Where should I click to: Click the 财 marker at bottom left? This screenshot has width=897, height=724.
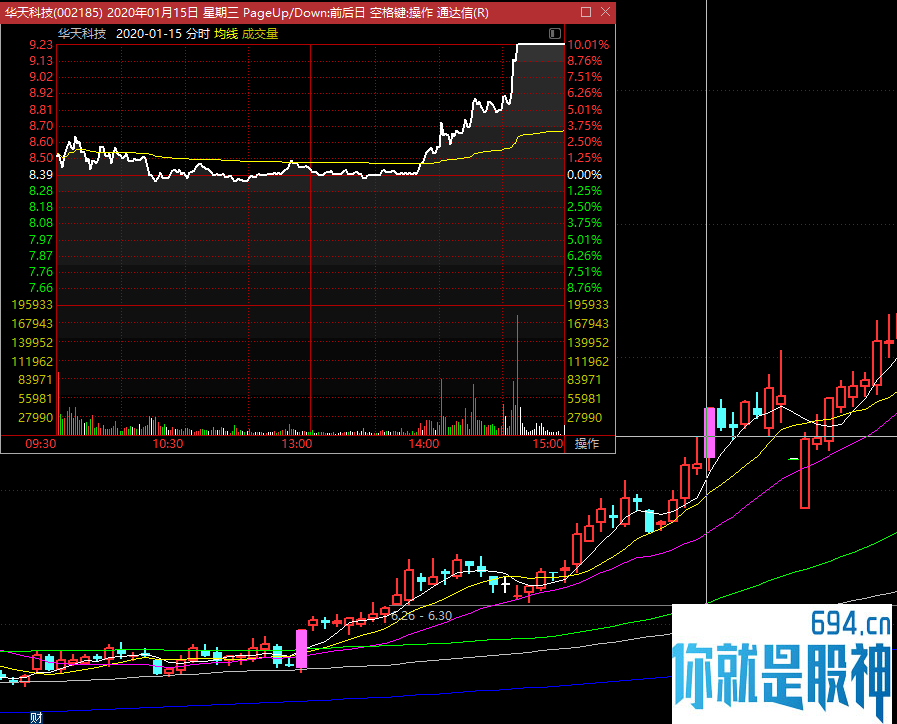[36, 718]
